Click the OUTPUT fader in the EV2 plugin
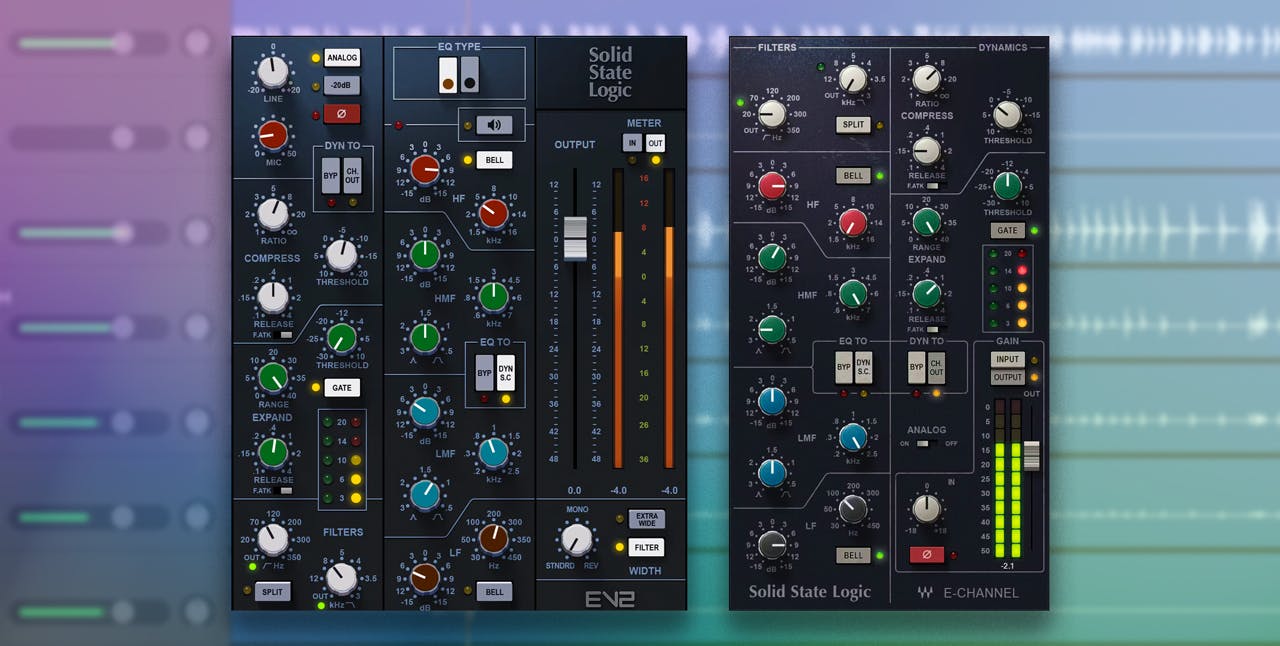Screen dimensions: 1280x646 tap(575, 237)
